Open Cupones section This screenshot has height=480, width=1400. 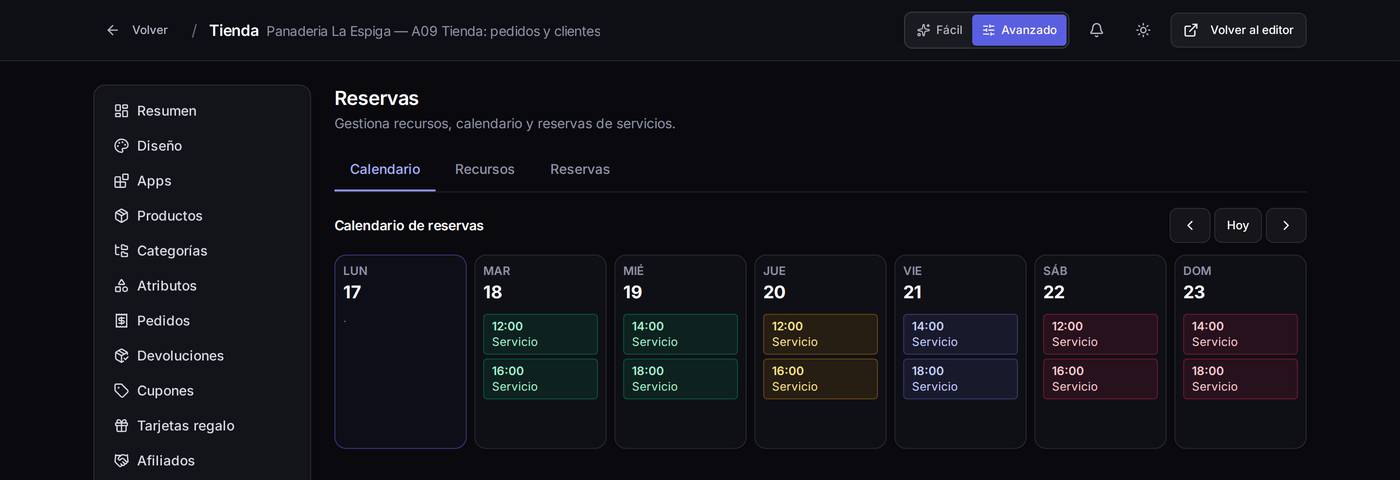tap(202, 391)
